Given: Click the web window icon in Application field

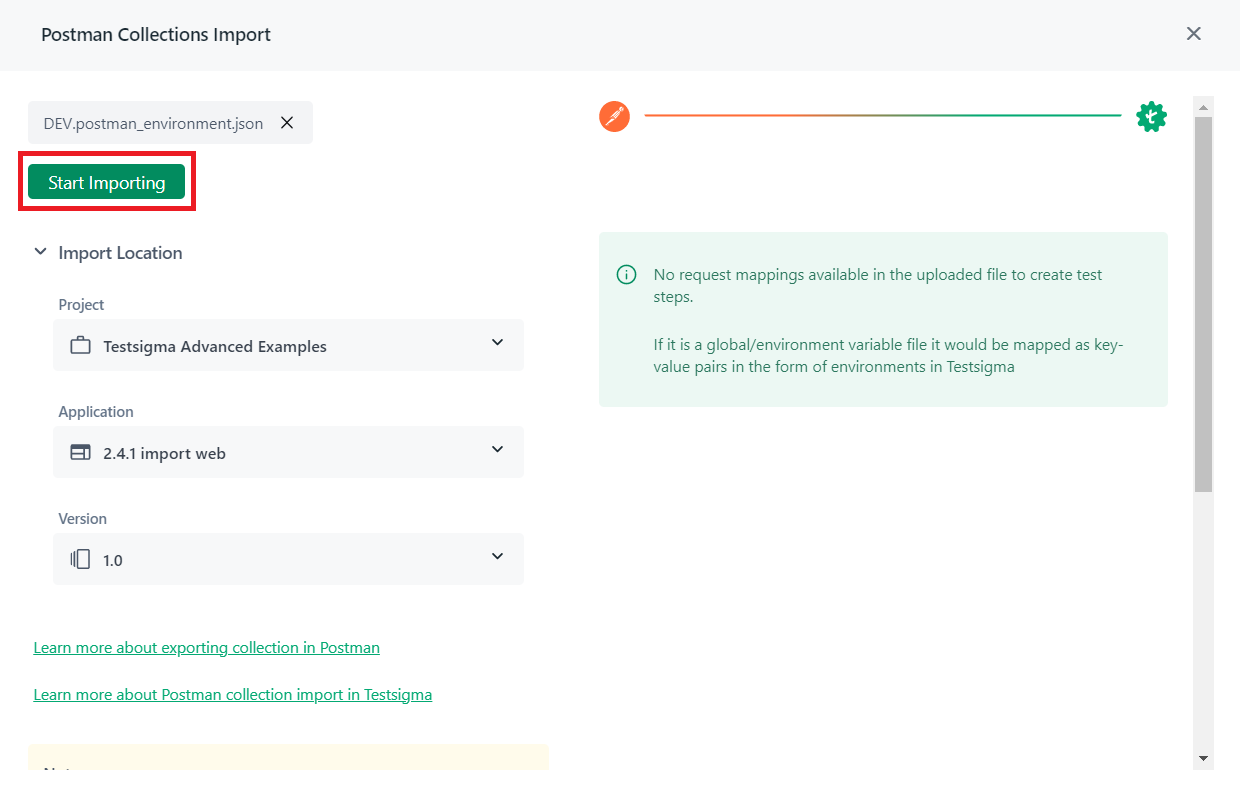Looking at the screenshot, I should pyautogui.click(x=80, y=453).
